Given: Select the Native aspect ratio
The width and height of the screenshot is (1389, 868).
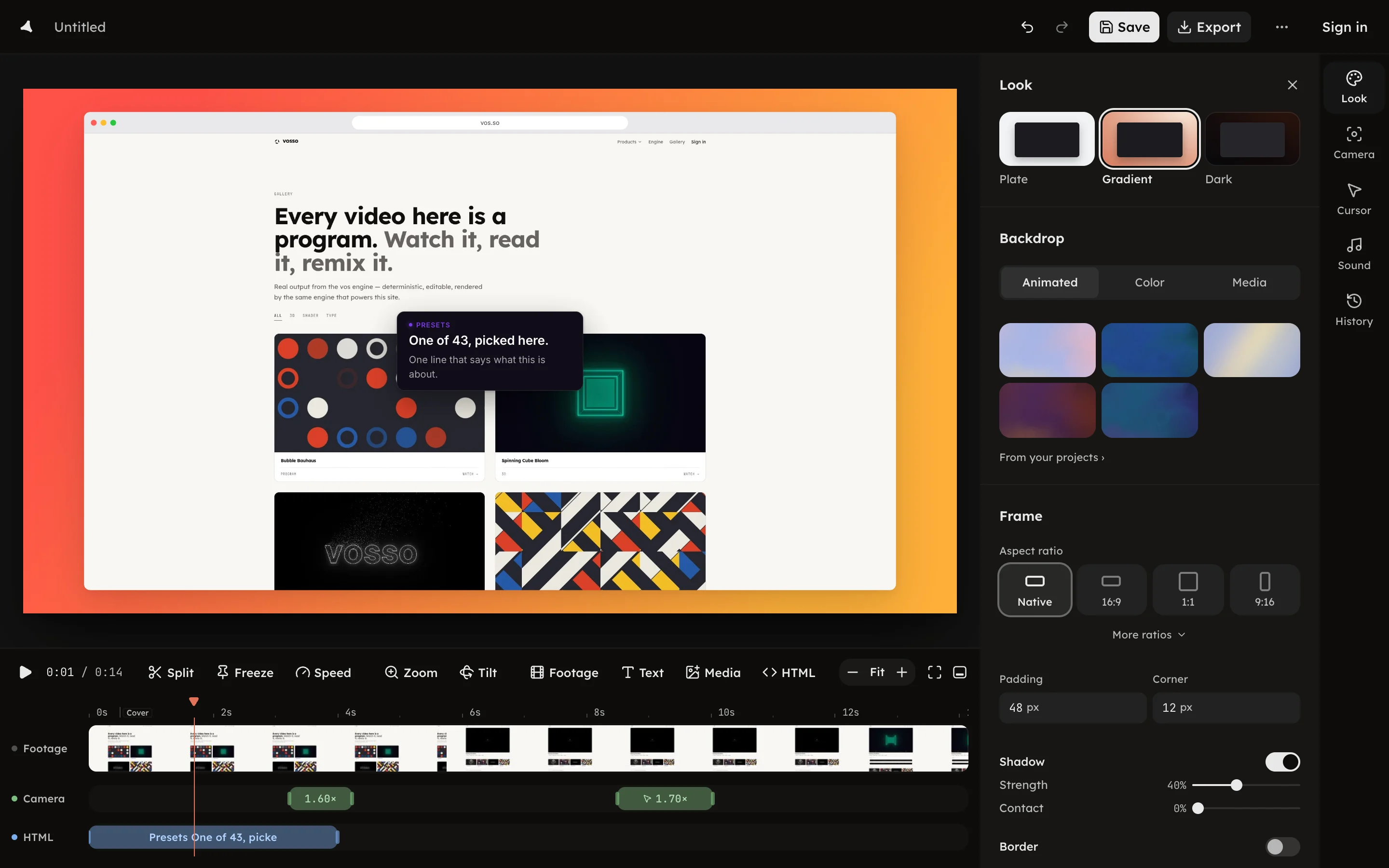Looking at the screenshot, I should coord(1035,590).
